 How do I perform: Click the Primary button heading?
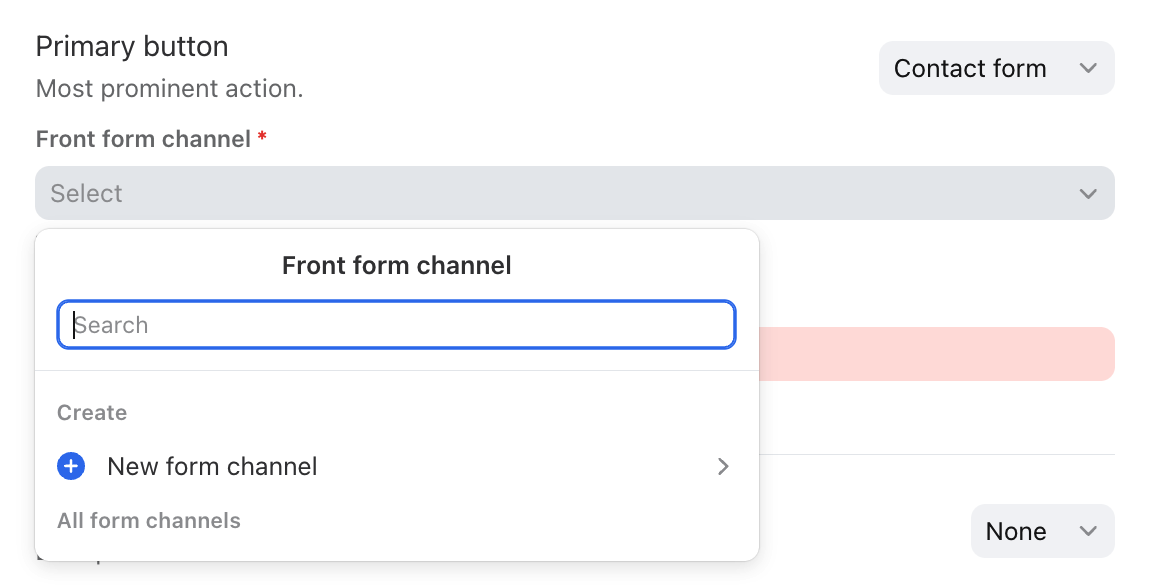(132, 46)
